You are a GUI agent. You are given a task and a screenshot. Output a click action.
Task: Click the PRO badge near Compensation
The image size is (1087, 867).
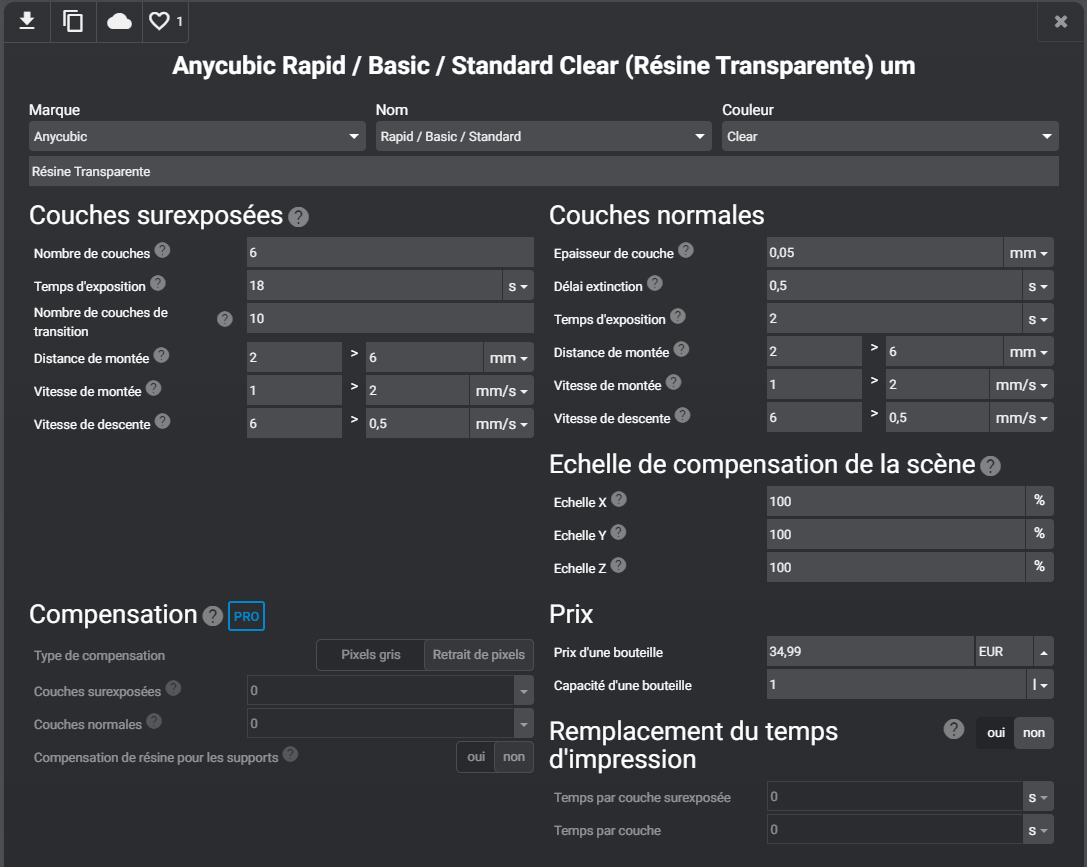(246, 616)
